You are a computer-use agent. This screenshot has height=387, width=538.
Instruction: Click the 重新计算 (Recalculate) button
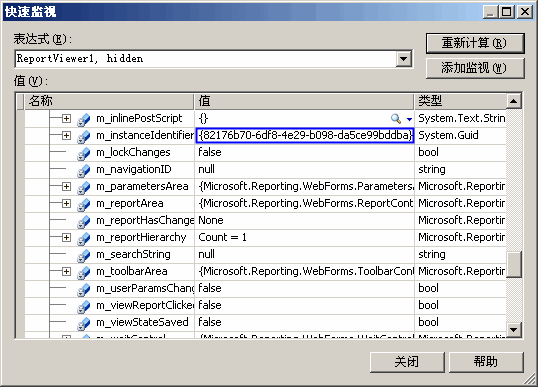point(475,43)
